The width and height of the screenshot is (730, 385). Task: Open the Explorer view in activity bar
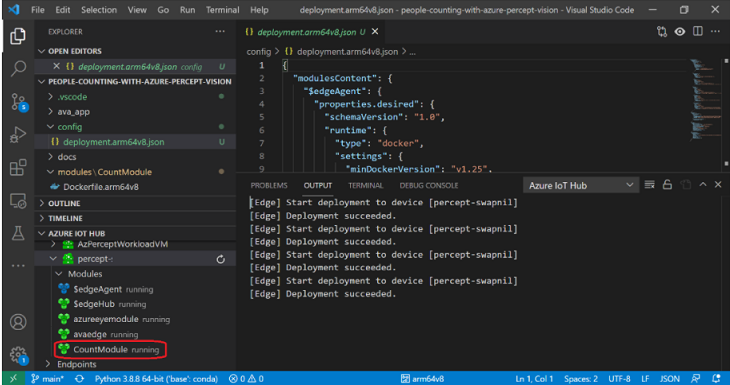click(x=18, y=36)
